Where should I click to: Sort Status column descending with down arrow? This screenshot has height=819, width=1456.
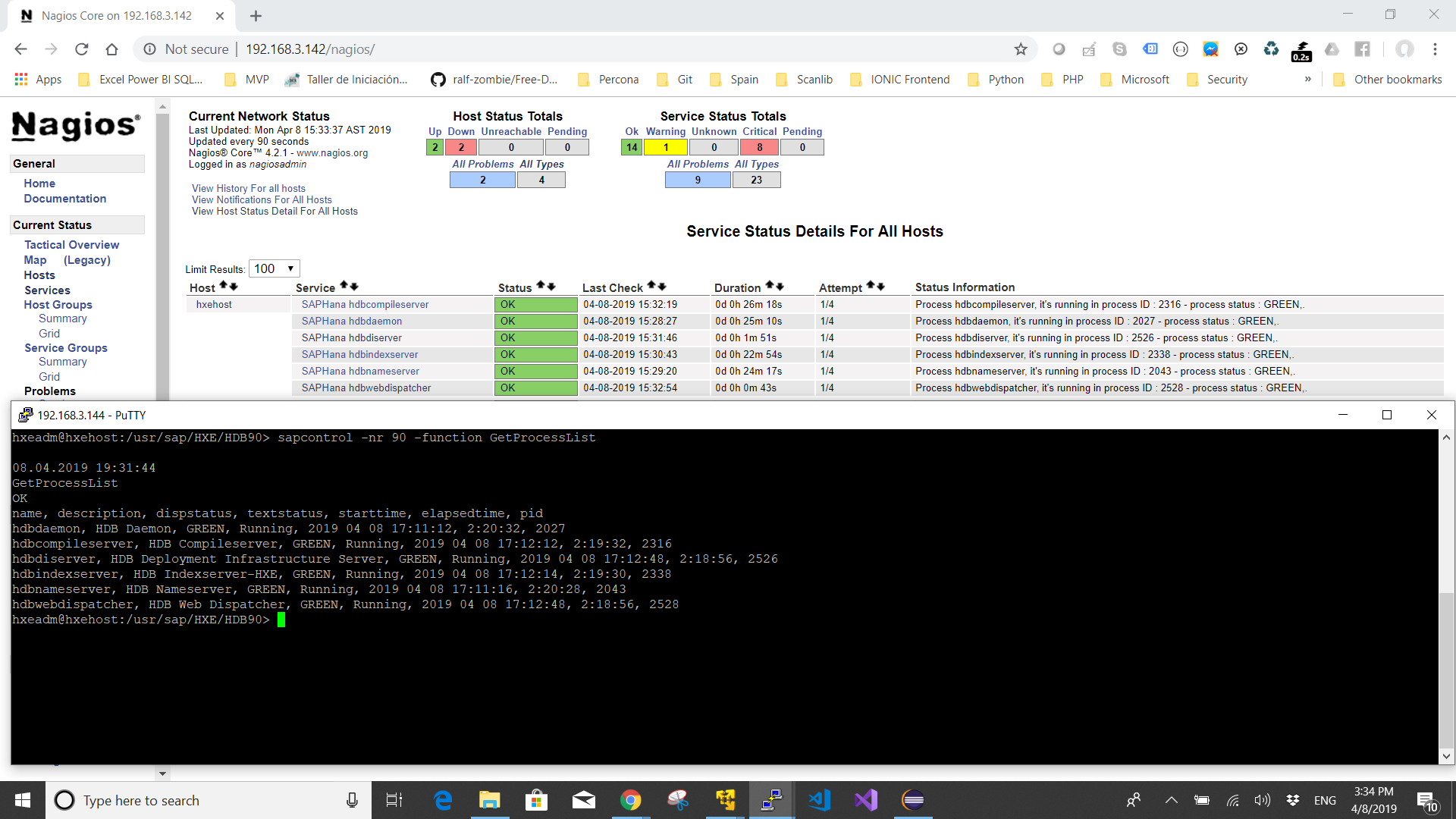point(551,286)
